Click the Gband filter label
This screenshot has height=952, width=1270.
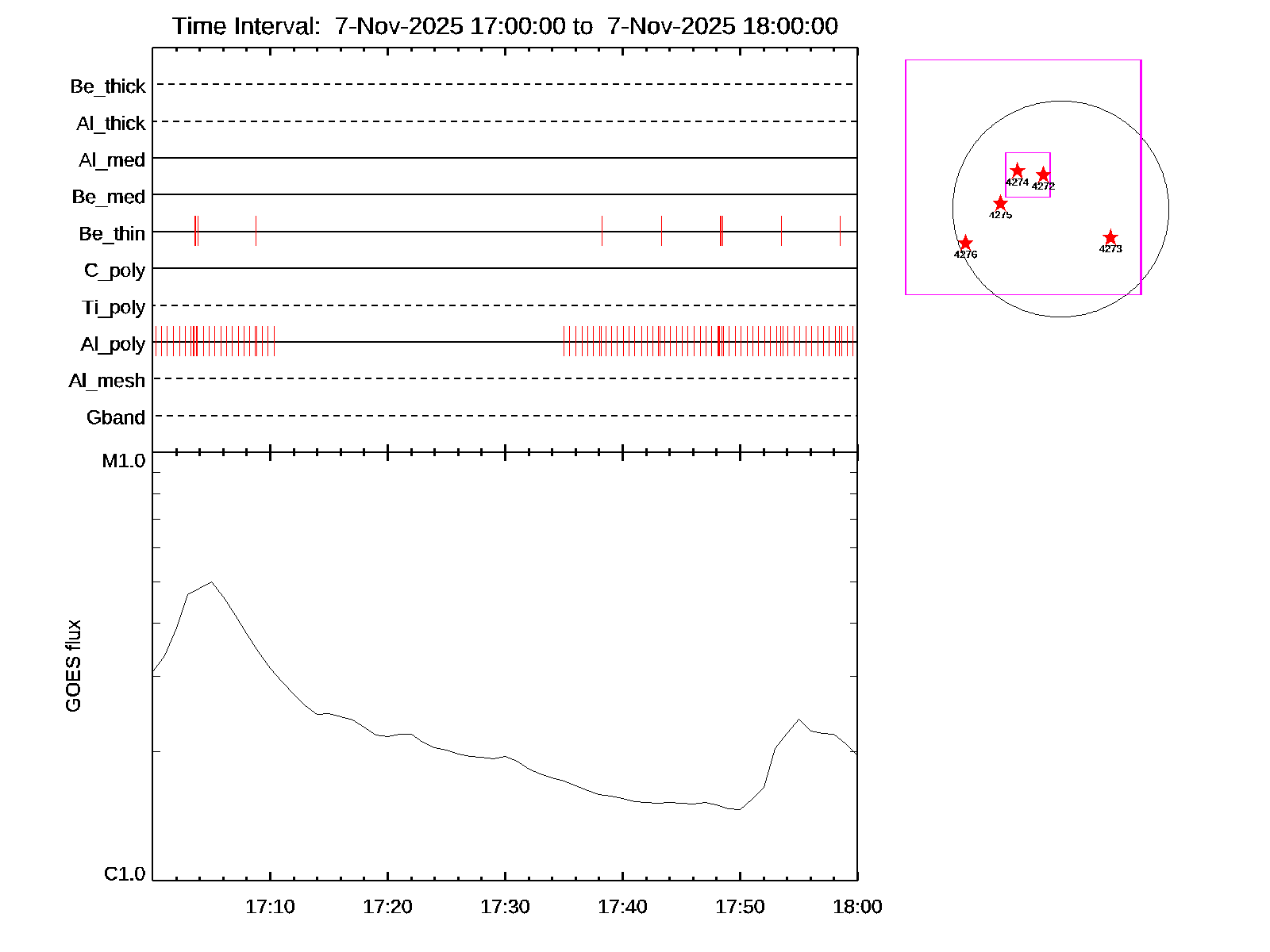[x=116, y=417]
